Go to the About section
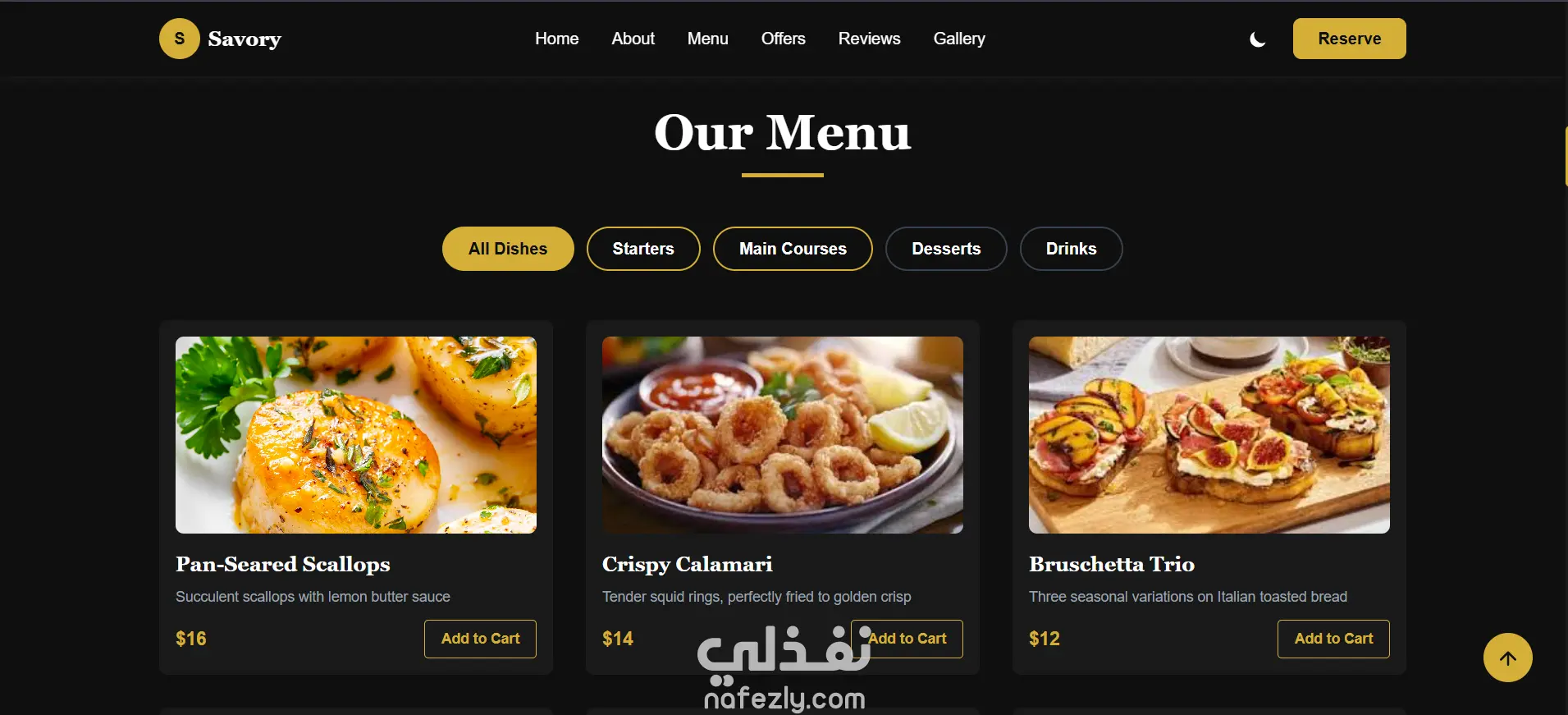The width and height of the screenshot is (1568, 715). pos(633,39)
